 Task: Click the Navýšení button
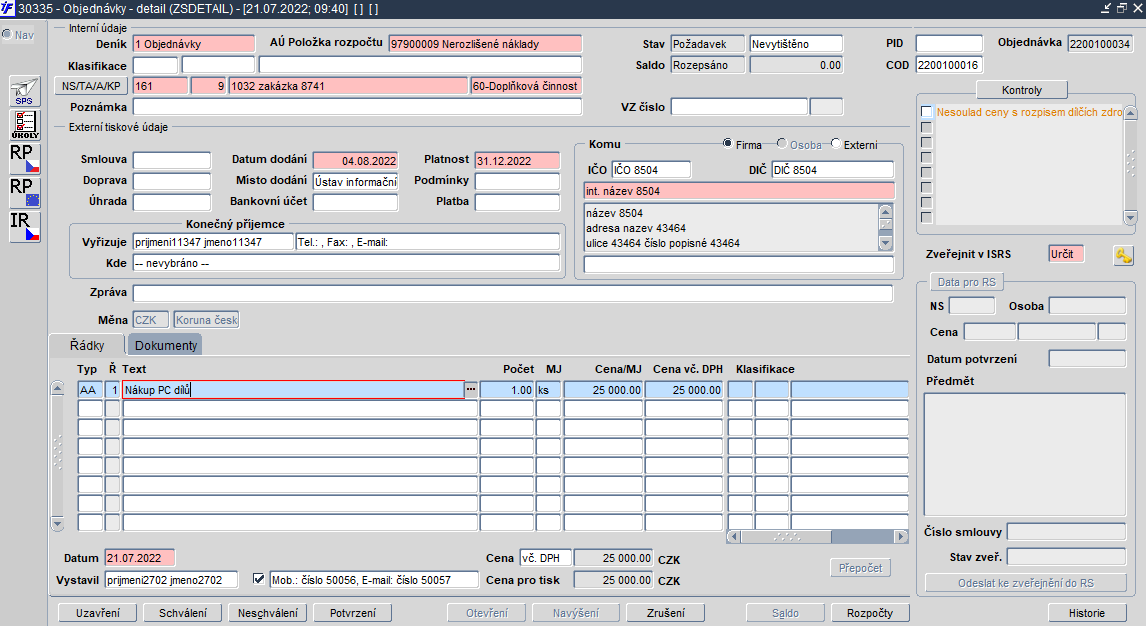tap(576, 613)
